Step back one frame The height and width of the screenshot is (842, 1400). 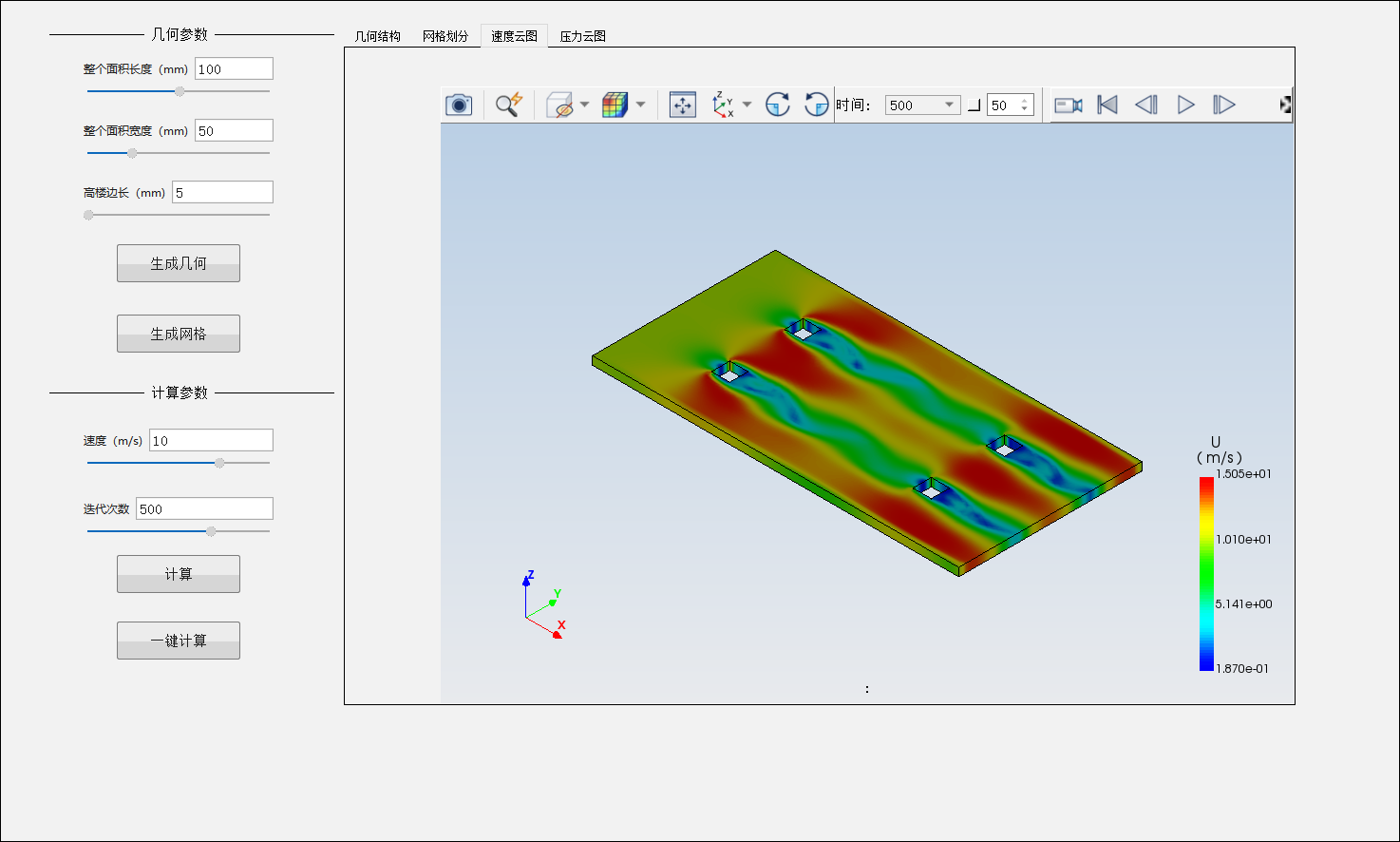click(1146, 105)
